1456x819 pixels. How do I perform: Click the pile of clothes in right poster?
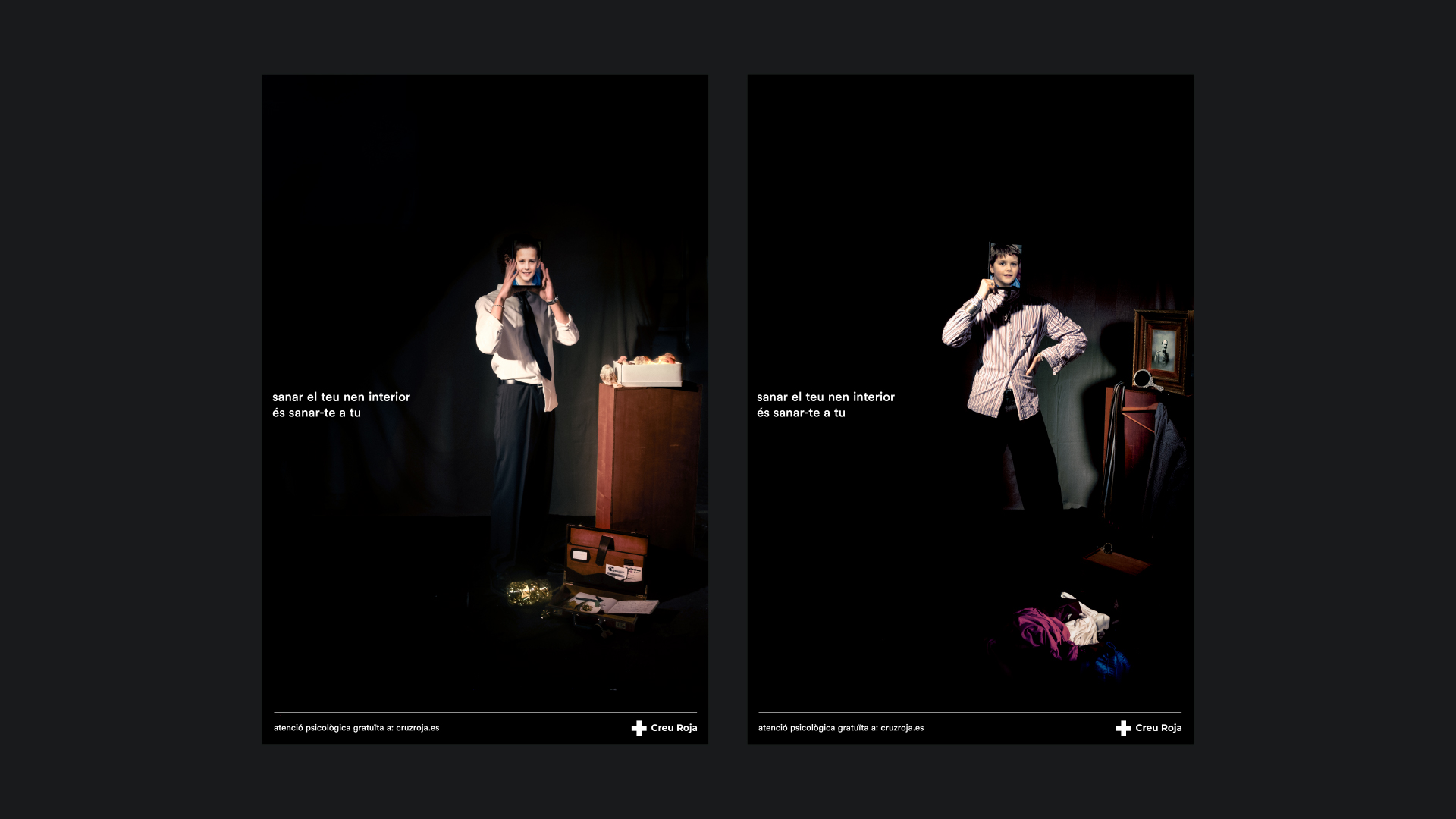click(1064, 634)
